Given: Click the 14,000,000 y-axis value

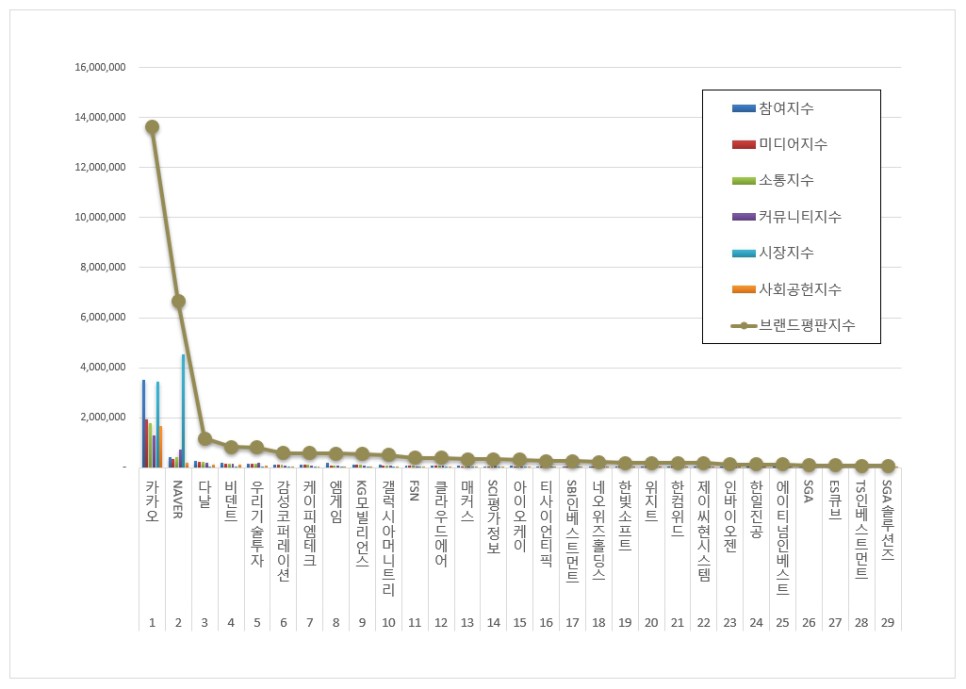Looking at the screenshot, I should [100, 117].
